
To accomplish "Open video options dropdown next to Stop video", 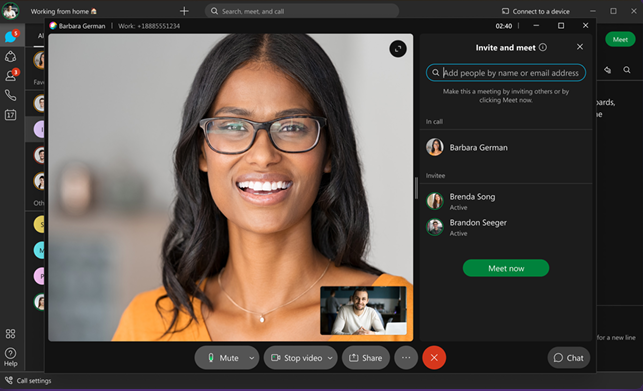I will (x=330, y=358).
